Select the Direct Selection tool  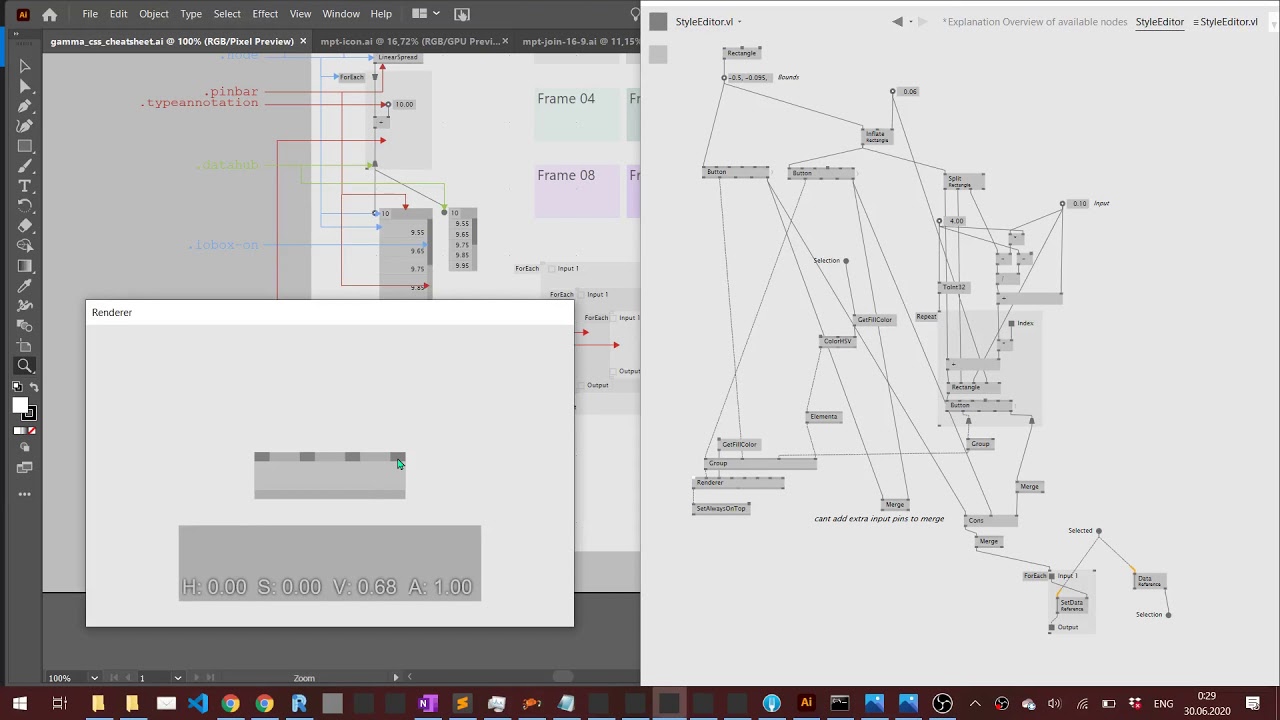click(x=25, y=86)
